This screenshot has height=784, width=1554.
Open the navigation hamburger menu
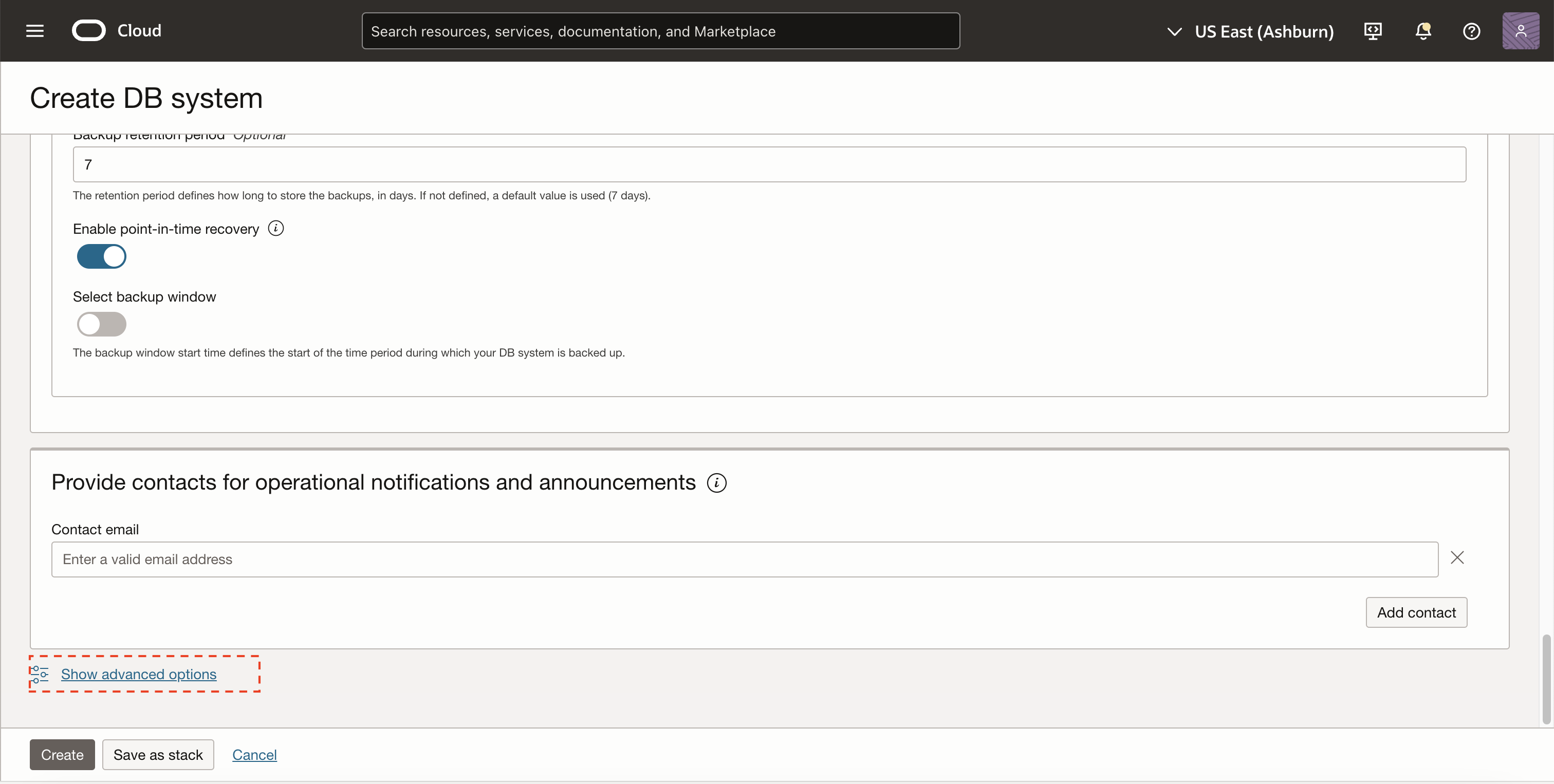click(x=34, y=31)
